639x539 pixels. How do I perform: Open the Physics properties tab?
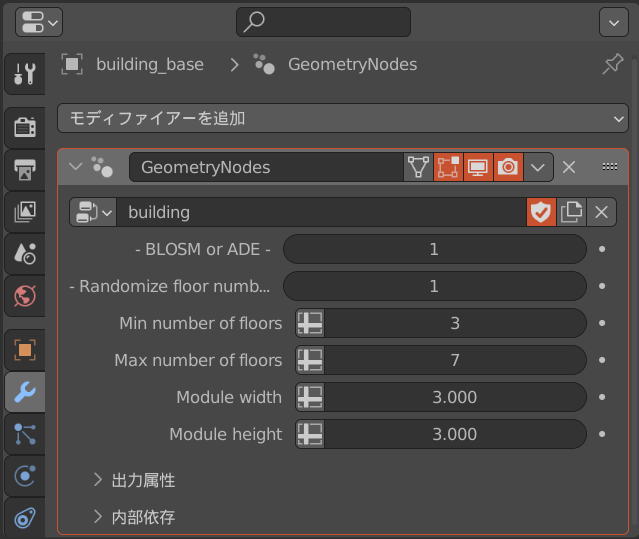pyautogui.click(x=25, y=476)
